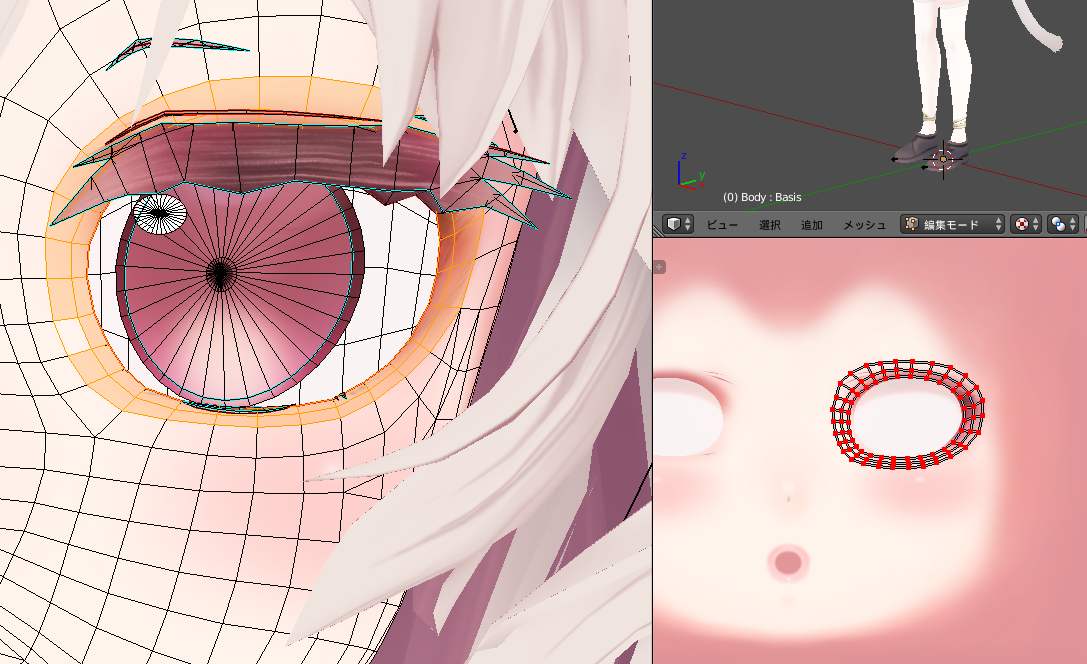This screenshot has height=664, width=1087.
Task: Open the メッシュ (Mesh) menu
Action: tap(864, 225)
